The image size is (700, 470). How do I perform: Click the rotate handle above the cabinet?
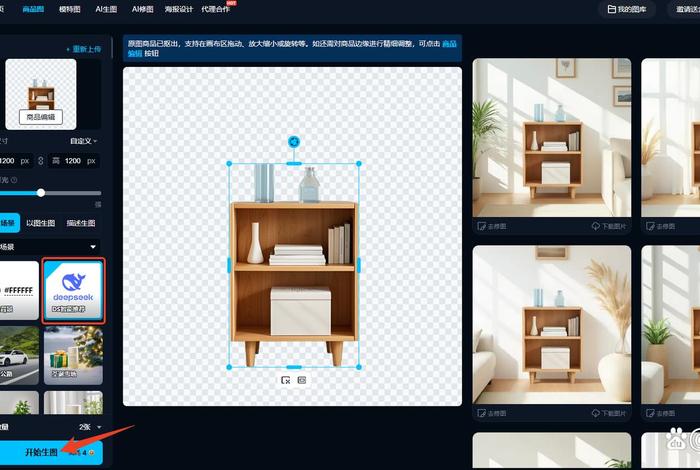(294, 142)
